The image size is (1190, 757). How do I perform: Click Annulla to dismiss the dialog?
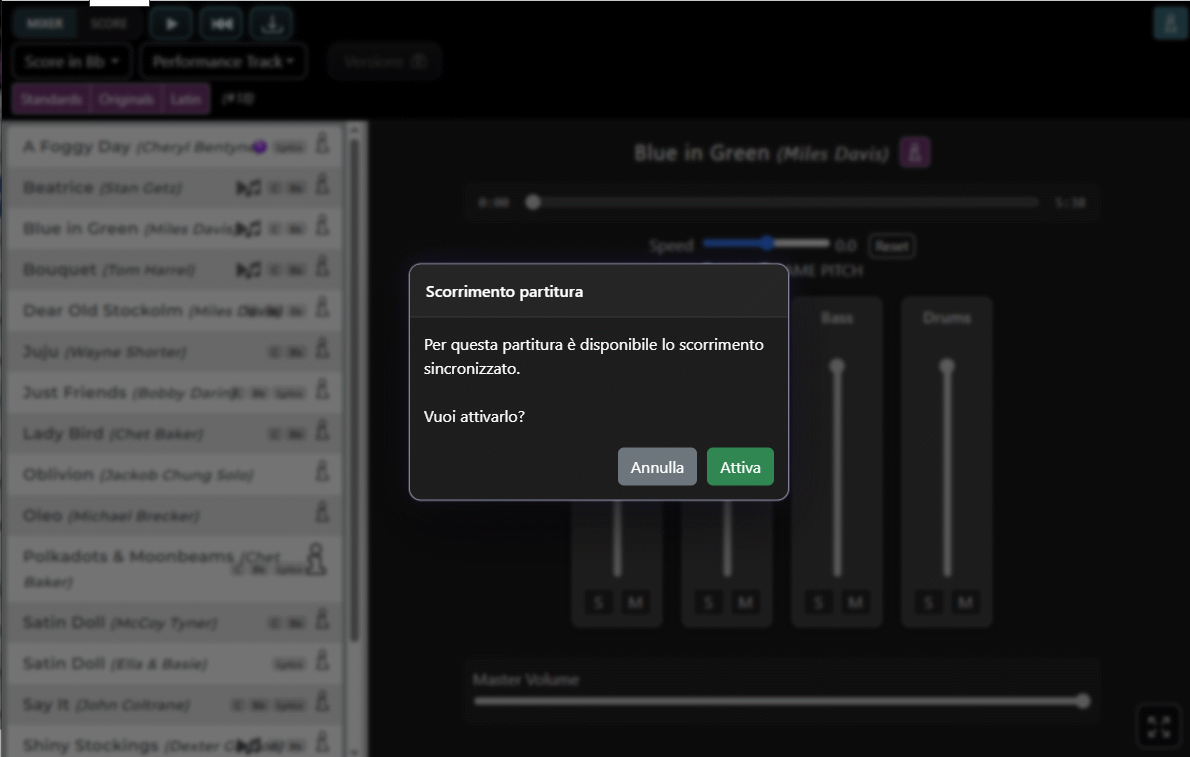[657, 466]
